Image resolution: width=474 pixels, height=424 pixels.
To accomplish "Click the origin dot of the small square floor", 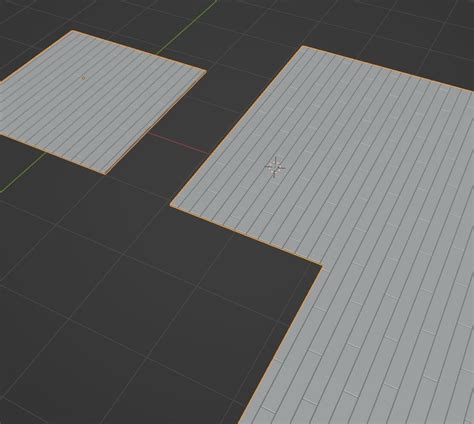I will click(x=83, y=78).
